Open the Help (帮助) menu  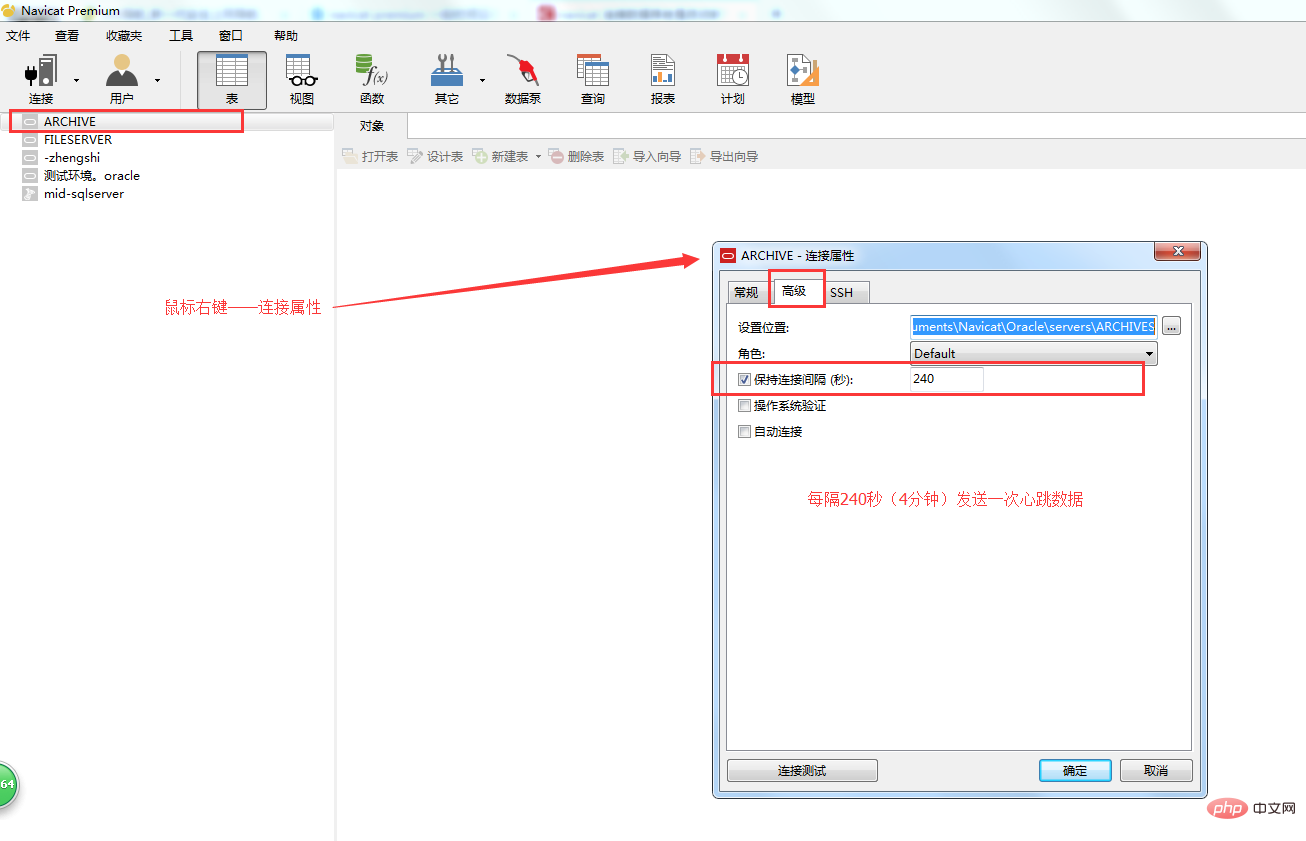pos(286,35)
